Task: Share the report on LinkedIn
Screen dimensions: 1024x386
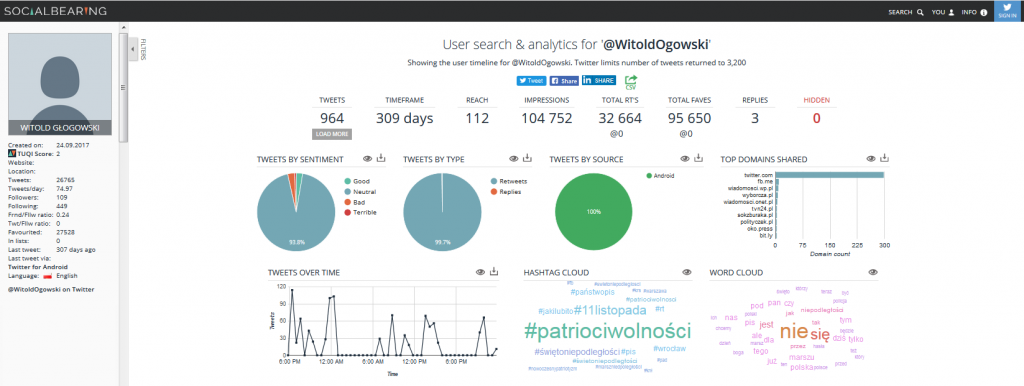Action: (x=599, y=80)
